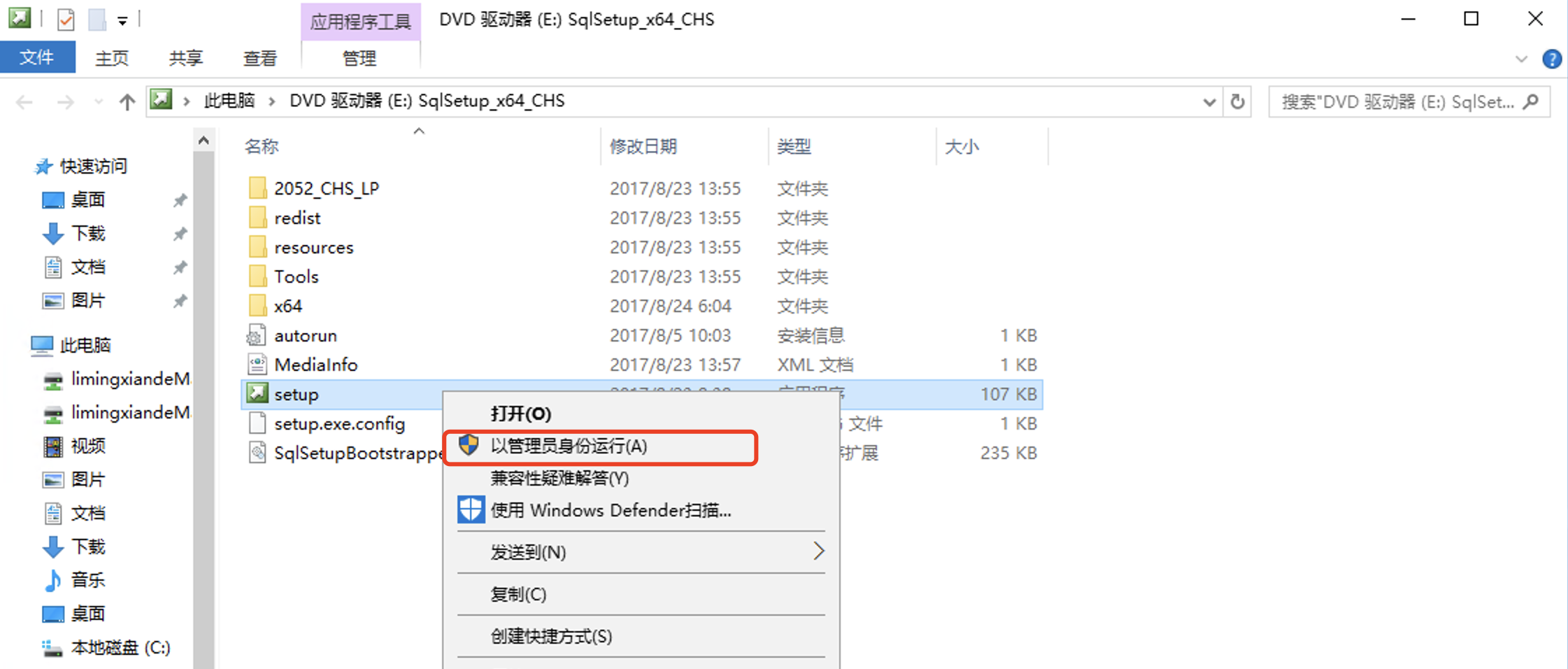Viewport: 1568px width, 669px height.
Task: Click the search box for DVD drive
Action: [x=1397, y=102]
